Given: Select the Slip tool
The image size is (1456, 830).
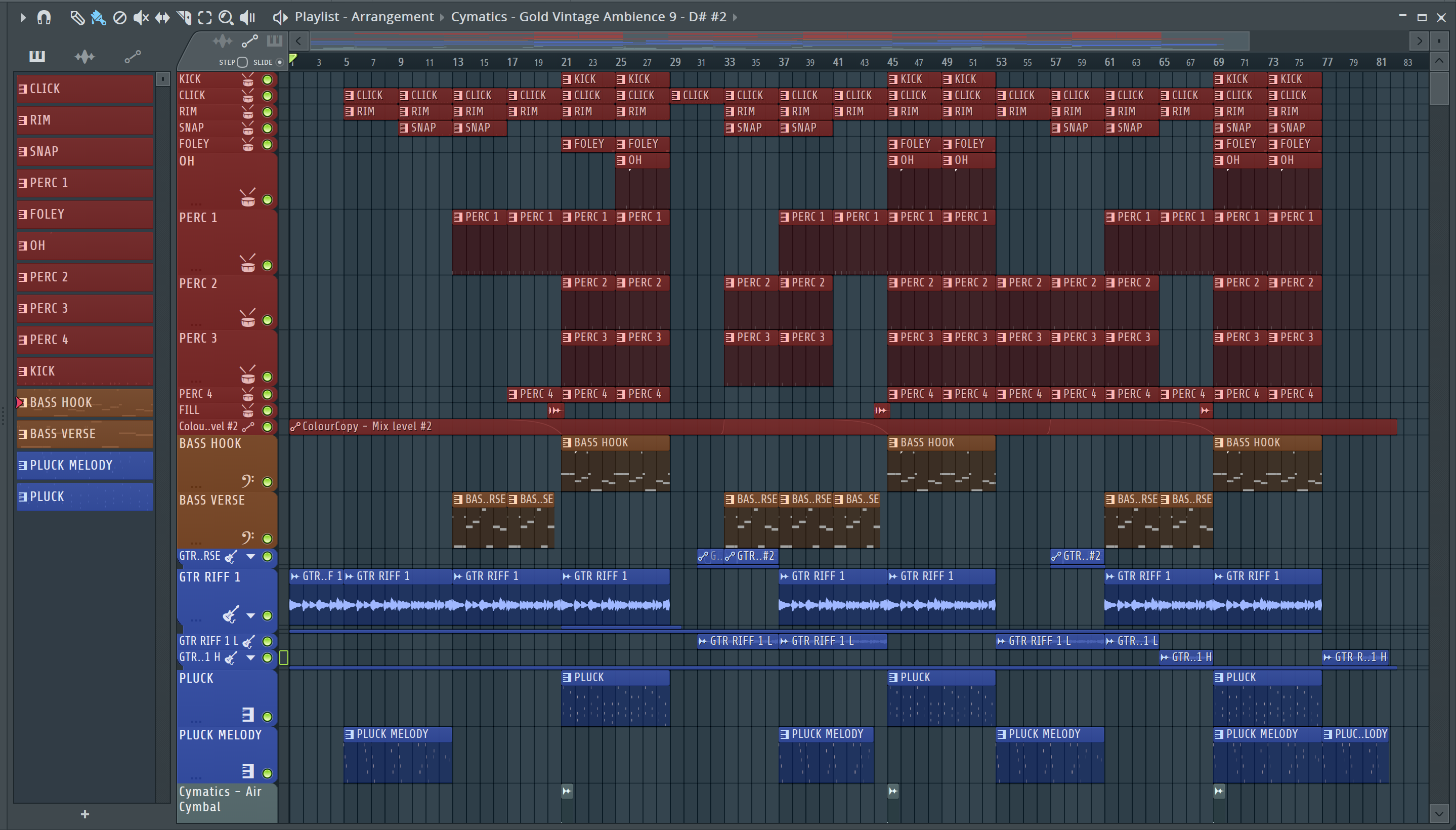Looking at the screenshot, I should [x=162, y=18].
